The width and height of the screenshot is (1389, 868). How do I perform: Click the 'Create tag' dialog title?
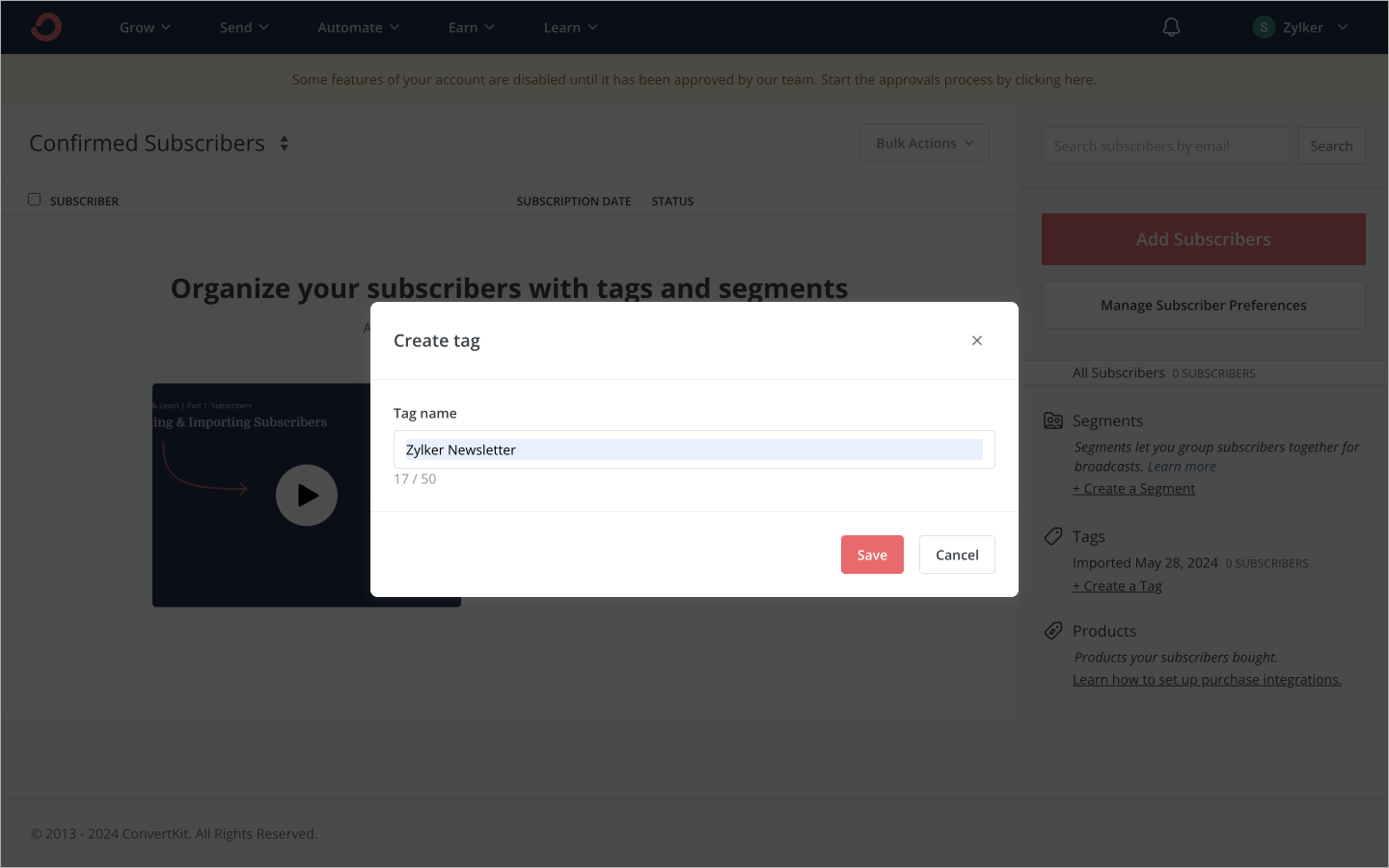pyautogui.click(x=437, y=340)
